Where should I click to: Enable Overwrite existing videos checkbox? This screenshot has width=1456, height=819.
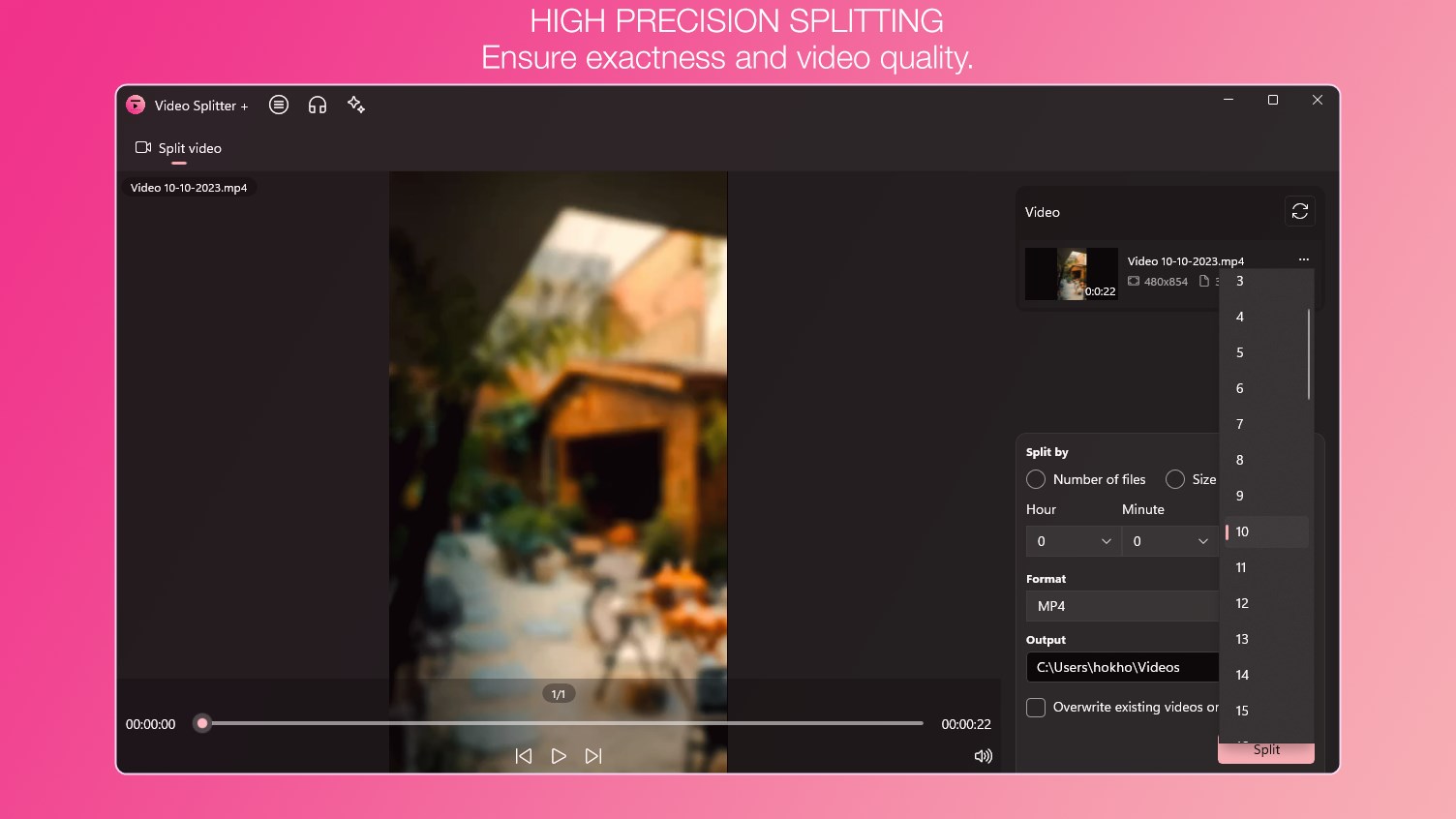(x=1036, y=708)
